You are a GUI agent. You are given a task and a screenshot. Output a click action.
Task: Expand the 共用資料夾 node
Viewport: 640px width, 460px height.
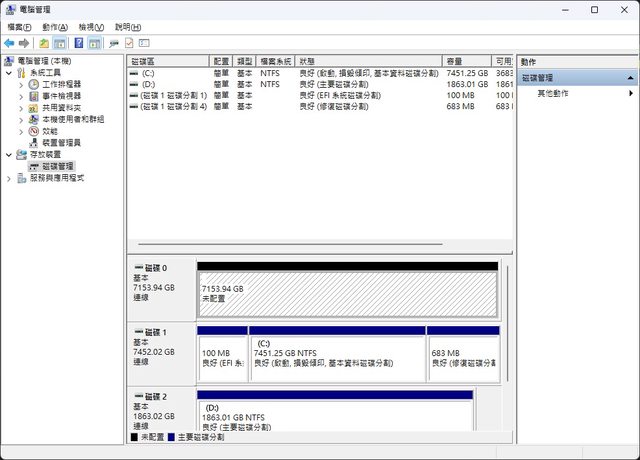tap(21, 108)
